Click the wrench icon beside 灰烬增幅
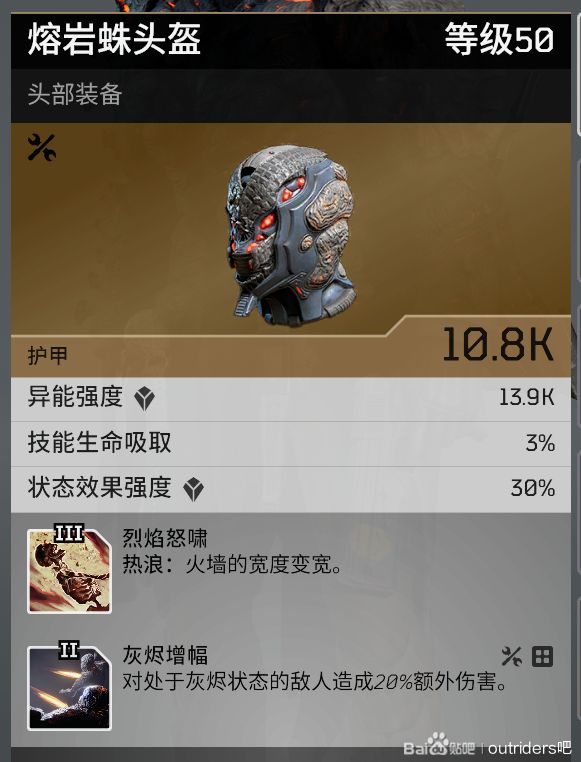 click(512, 657)
